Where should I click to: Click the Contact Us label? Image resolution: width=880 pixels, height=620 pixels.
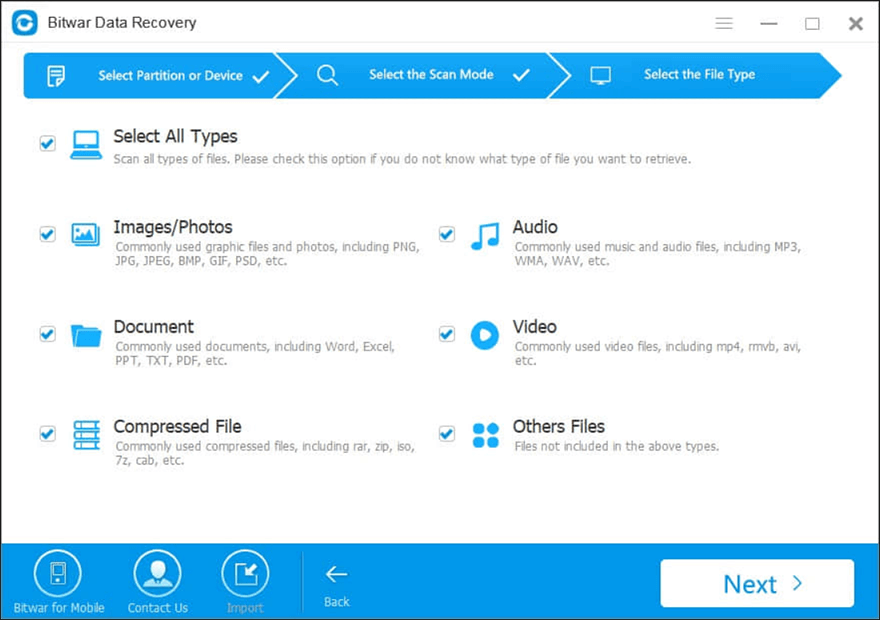pos(158,608)
